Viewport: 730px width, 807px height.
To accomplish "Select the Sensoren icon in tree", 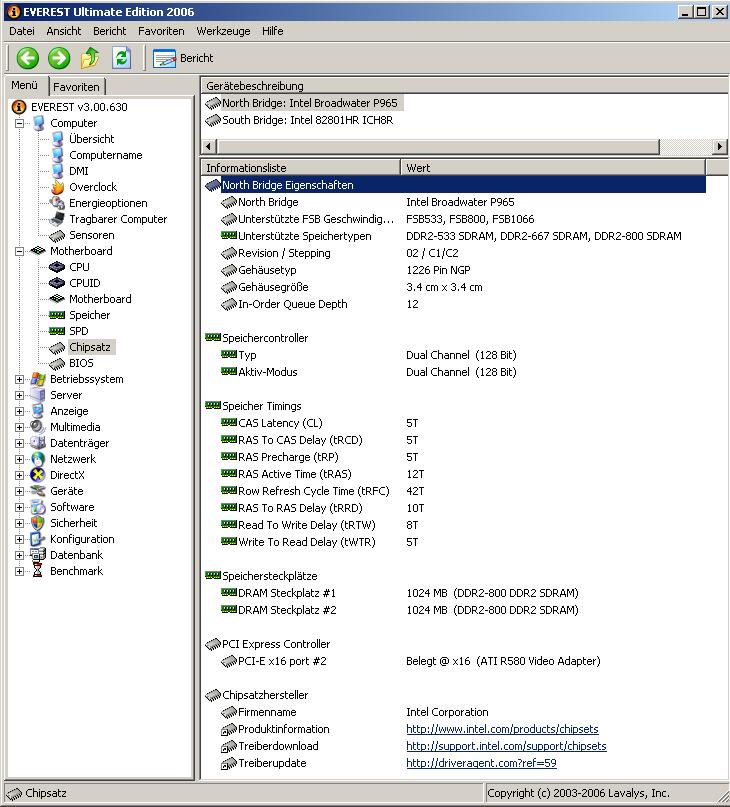I will pyautogui.click(x=57, y=235).
